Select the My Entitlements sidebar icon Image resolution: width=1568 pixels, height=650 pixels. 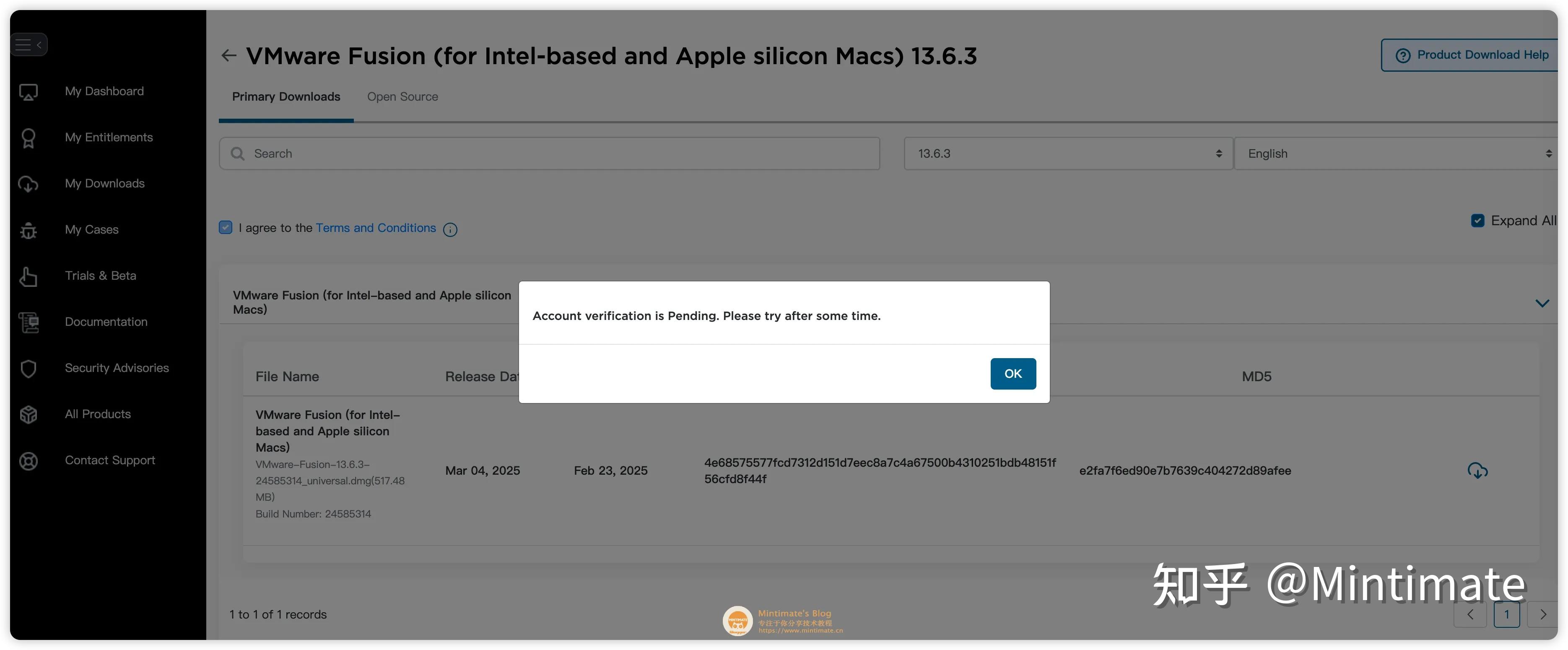[29, 138]
